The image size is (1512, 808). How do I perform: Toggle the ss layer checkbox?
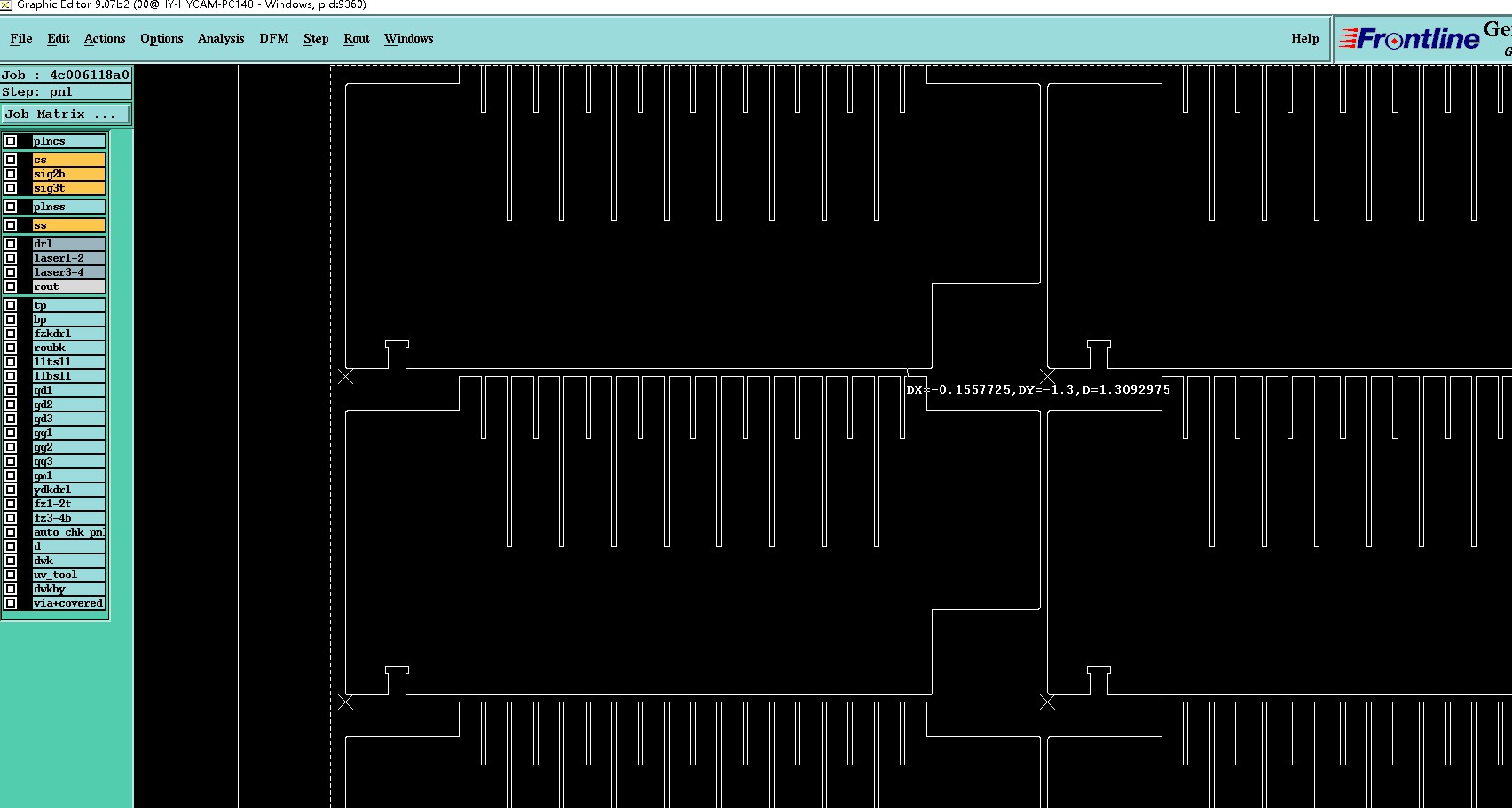point(11,225)
